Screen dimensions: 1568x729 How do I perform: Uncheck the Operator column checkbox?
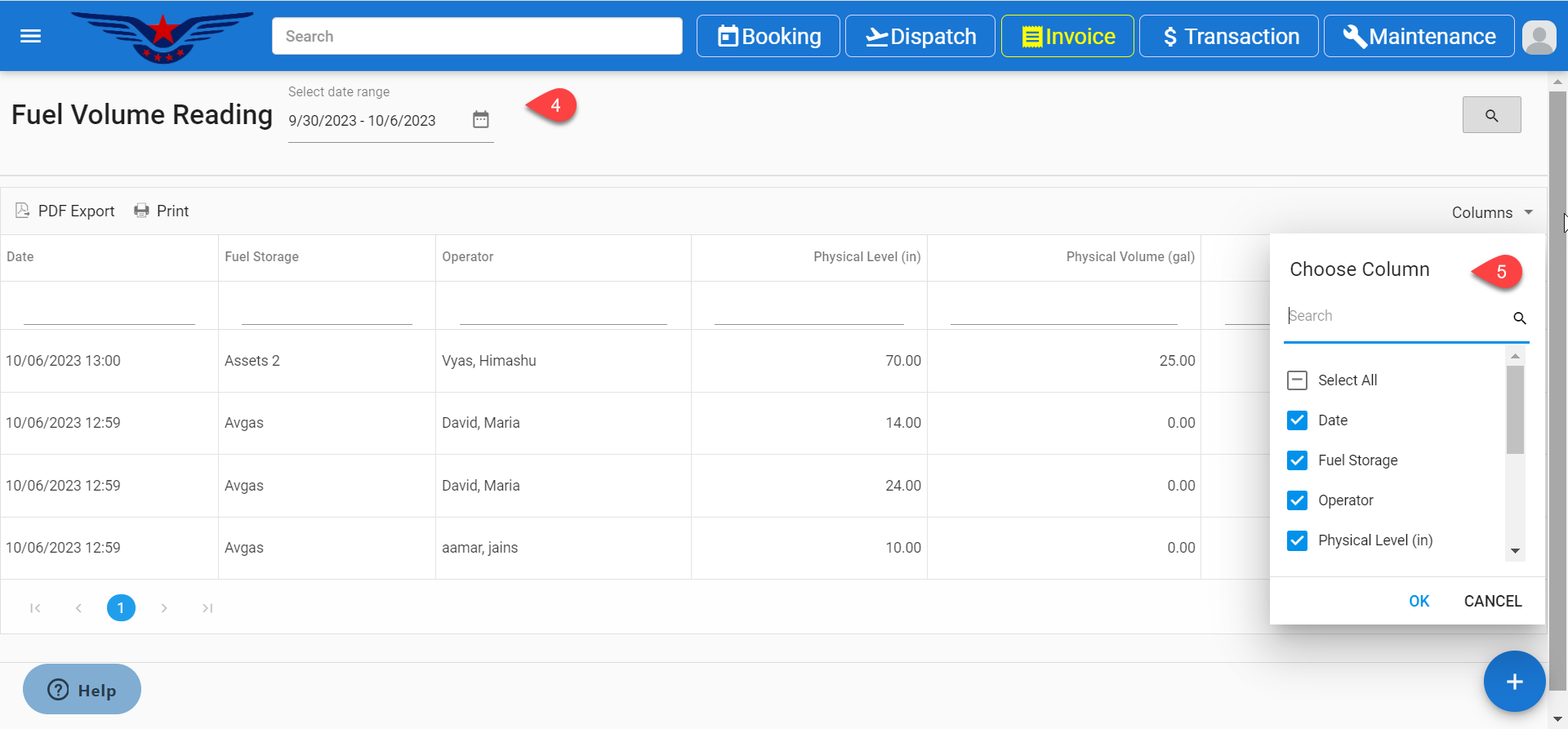(x=1297, y=500)
